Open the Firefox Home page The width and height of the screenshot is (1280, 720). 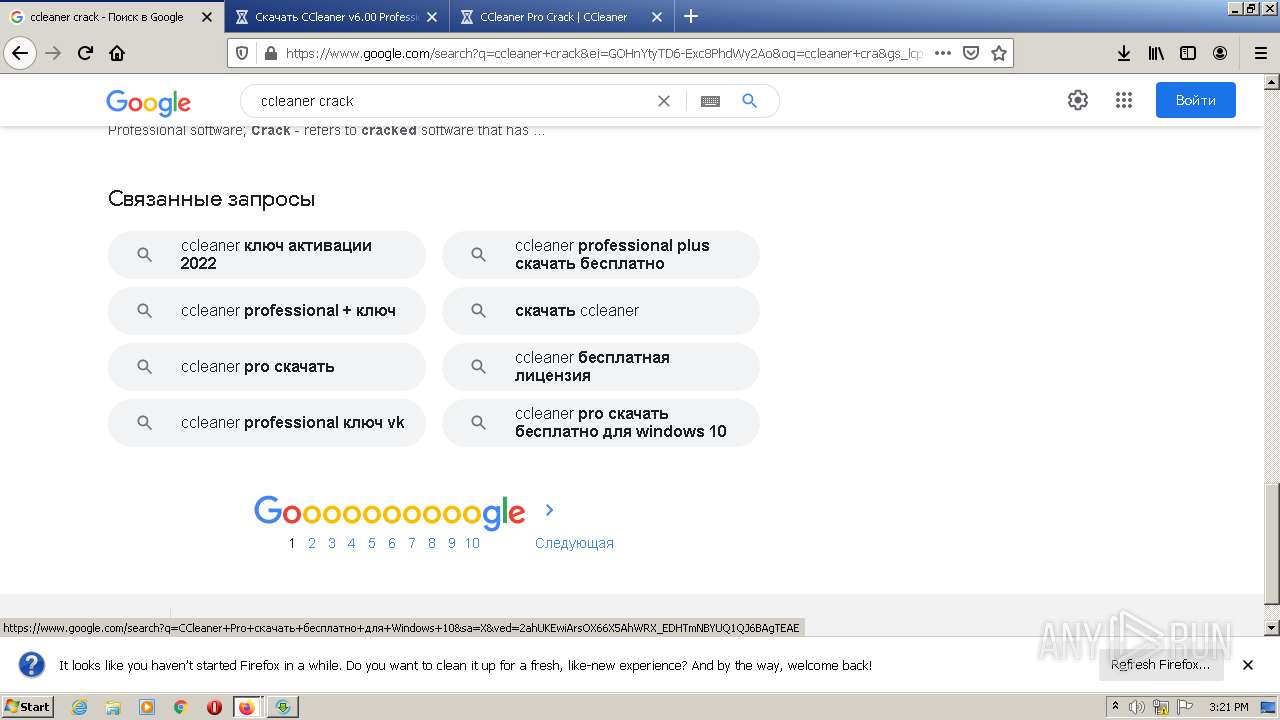[117, 53]
